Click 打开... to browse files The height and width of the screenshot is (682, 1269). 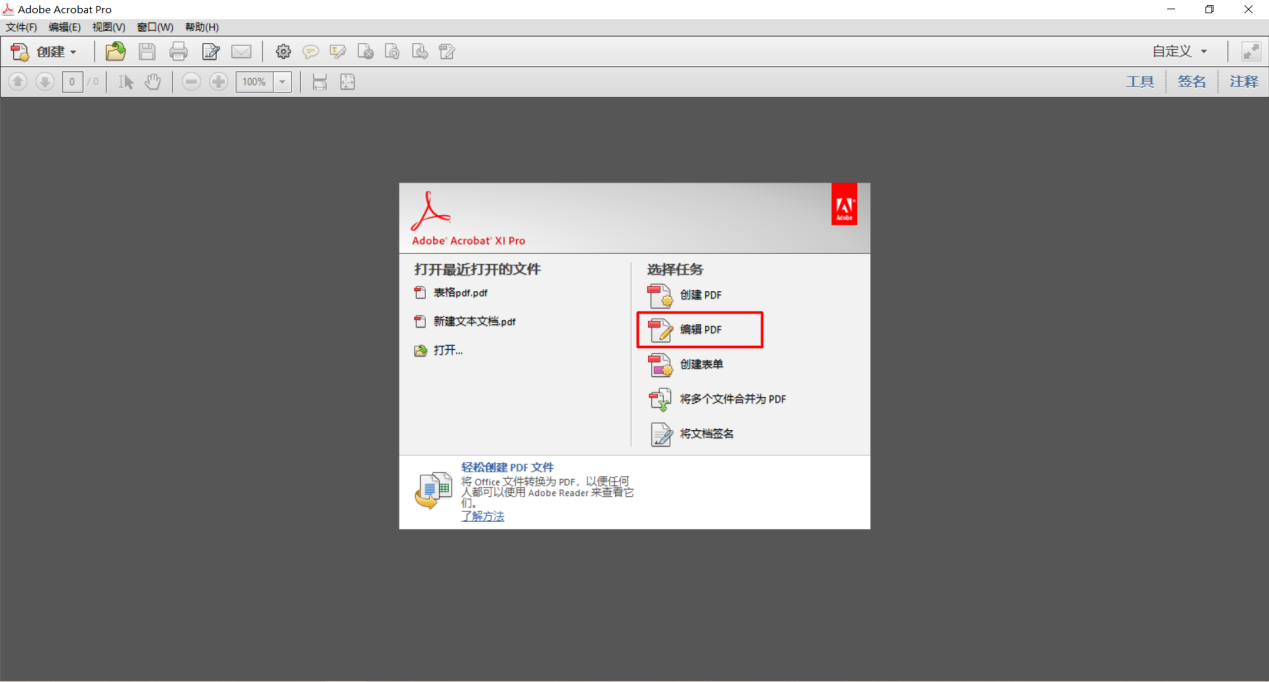(439, 351)
